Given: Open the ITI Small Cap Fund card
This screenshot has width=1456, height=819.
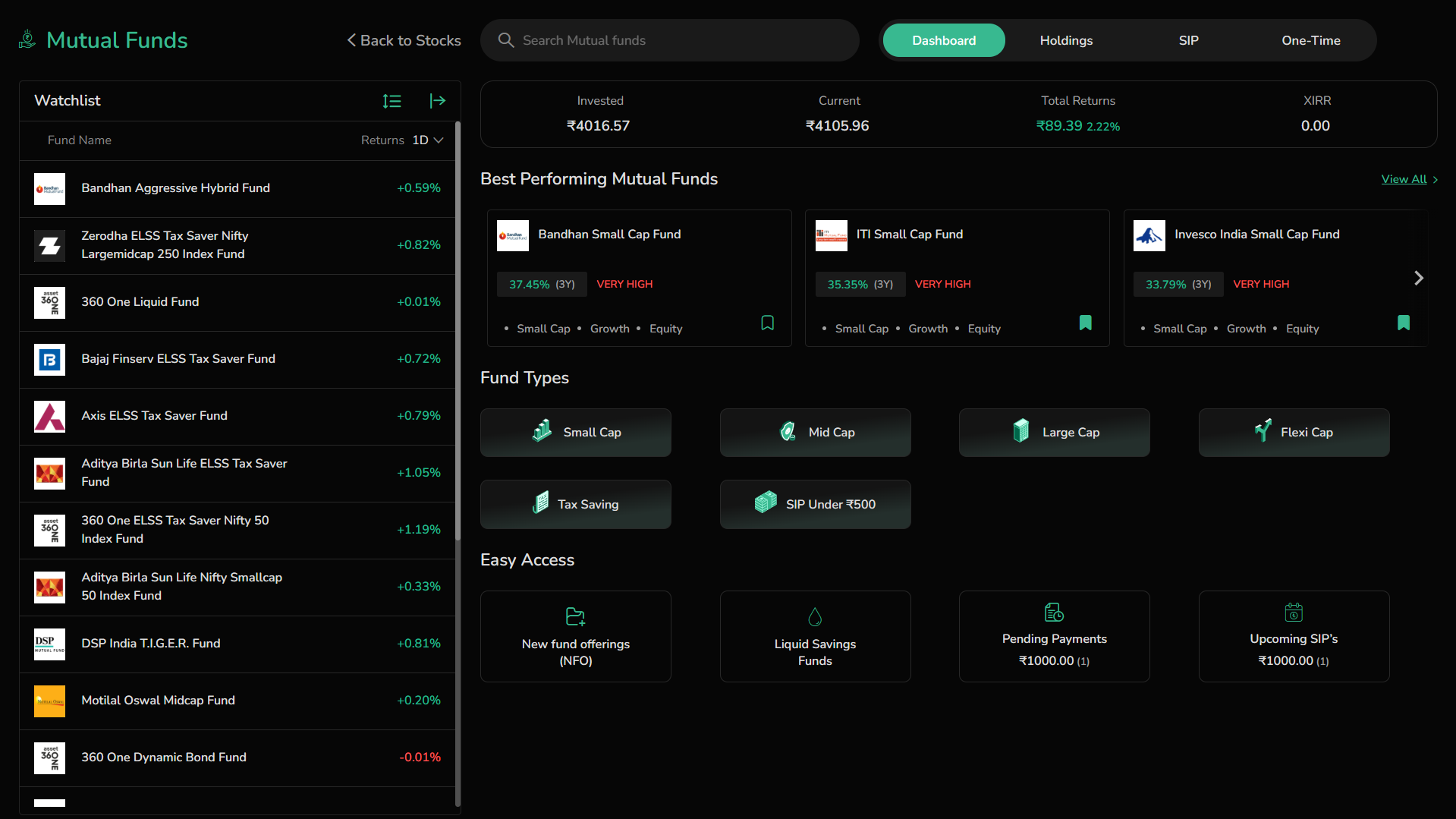Looking at the screenshot, I should 957,279.
